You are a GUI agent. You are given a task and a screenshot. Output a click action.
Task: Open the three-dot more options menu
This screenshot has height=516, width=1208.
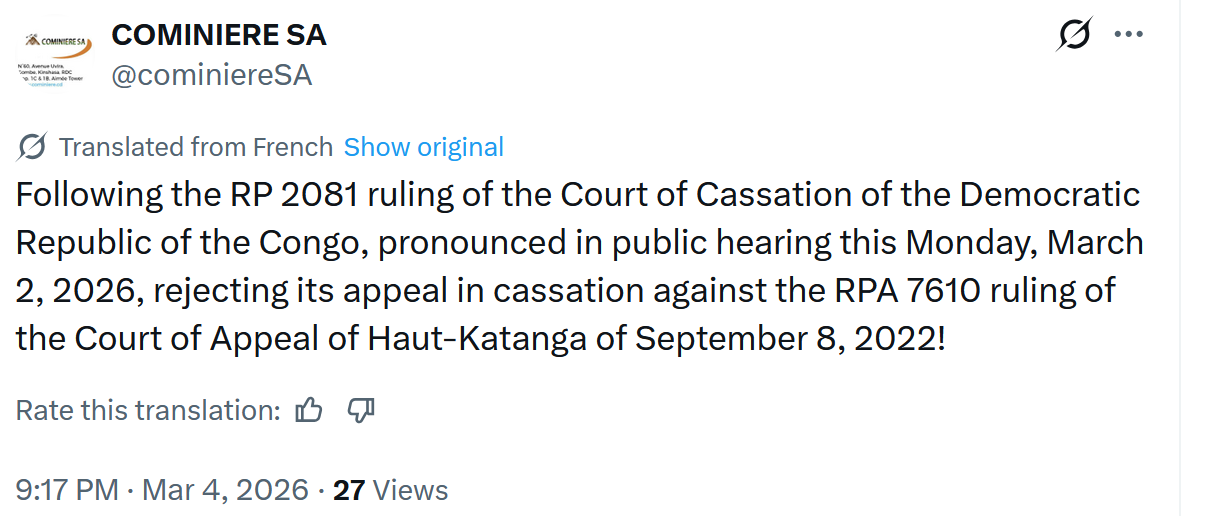[1128, 35]
